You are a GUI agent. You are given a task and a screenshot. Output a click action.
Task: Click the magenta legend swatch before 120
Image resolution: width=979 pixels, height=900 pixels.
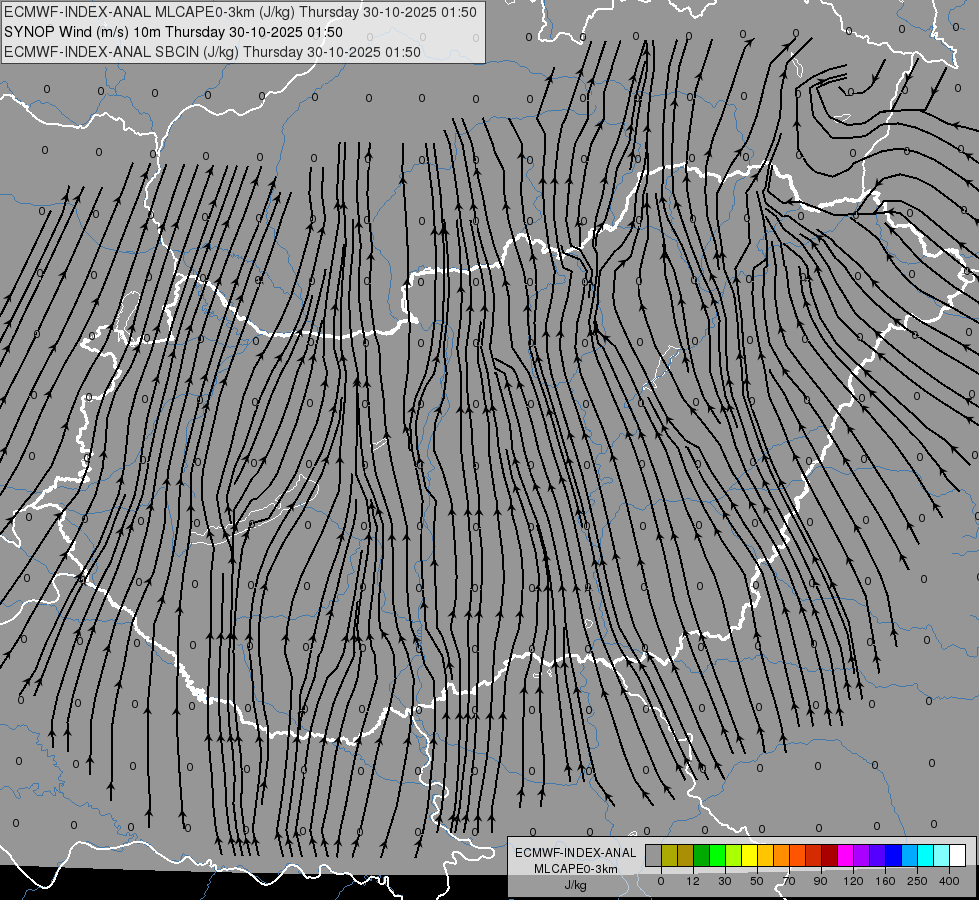845,856
